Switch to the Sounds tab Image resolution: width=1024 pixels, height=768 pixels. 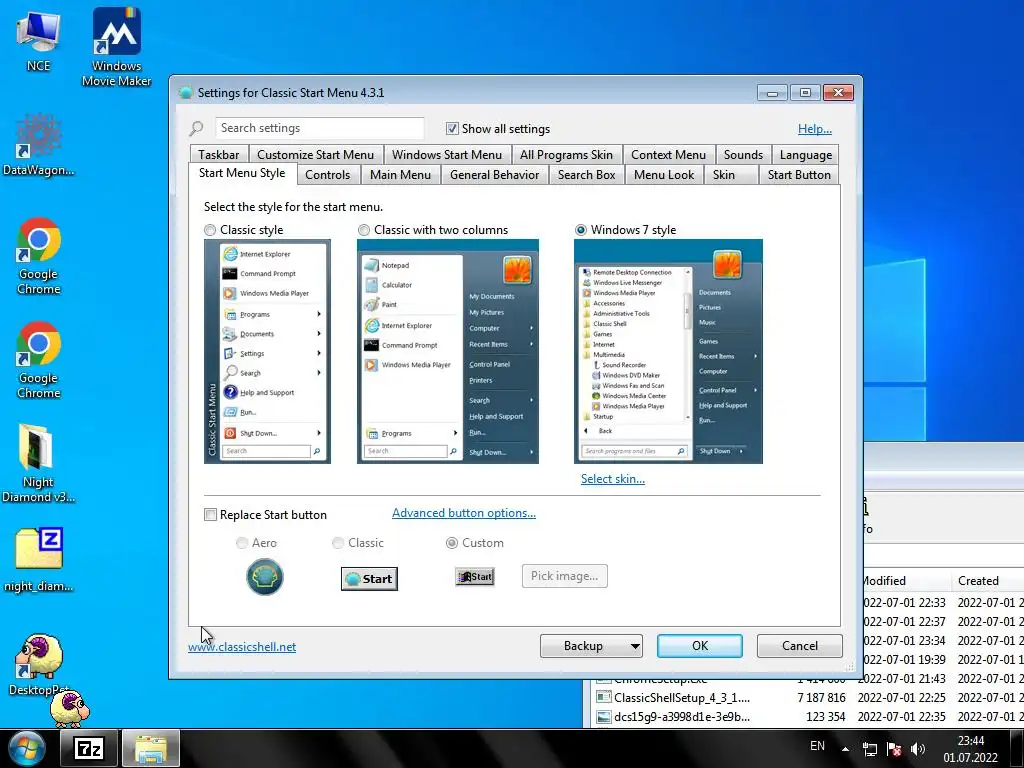(743, 155)
